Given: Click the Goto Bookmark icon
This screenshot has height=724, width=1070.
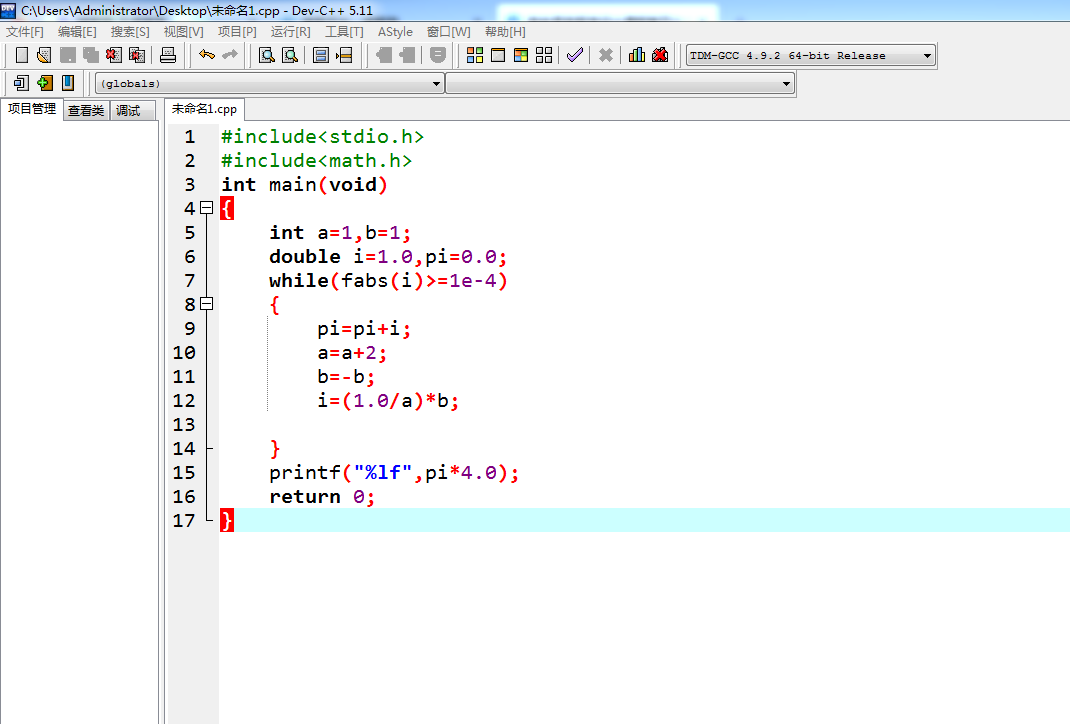Looking at the screenshot, I should [68, 83].
